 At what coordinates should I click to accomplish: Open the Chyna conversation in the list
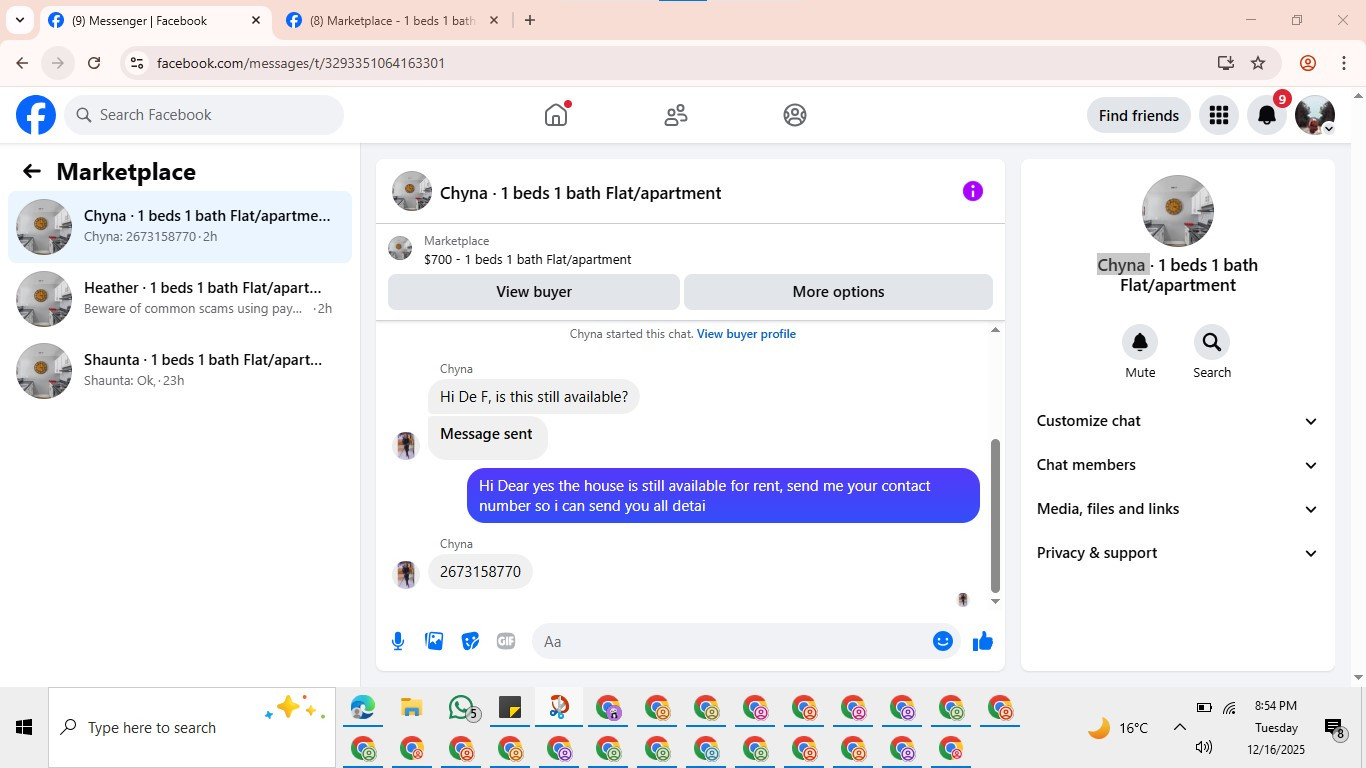coord(180,227)
